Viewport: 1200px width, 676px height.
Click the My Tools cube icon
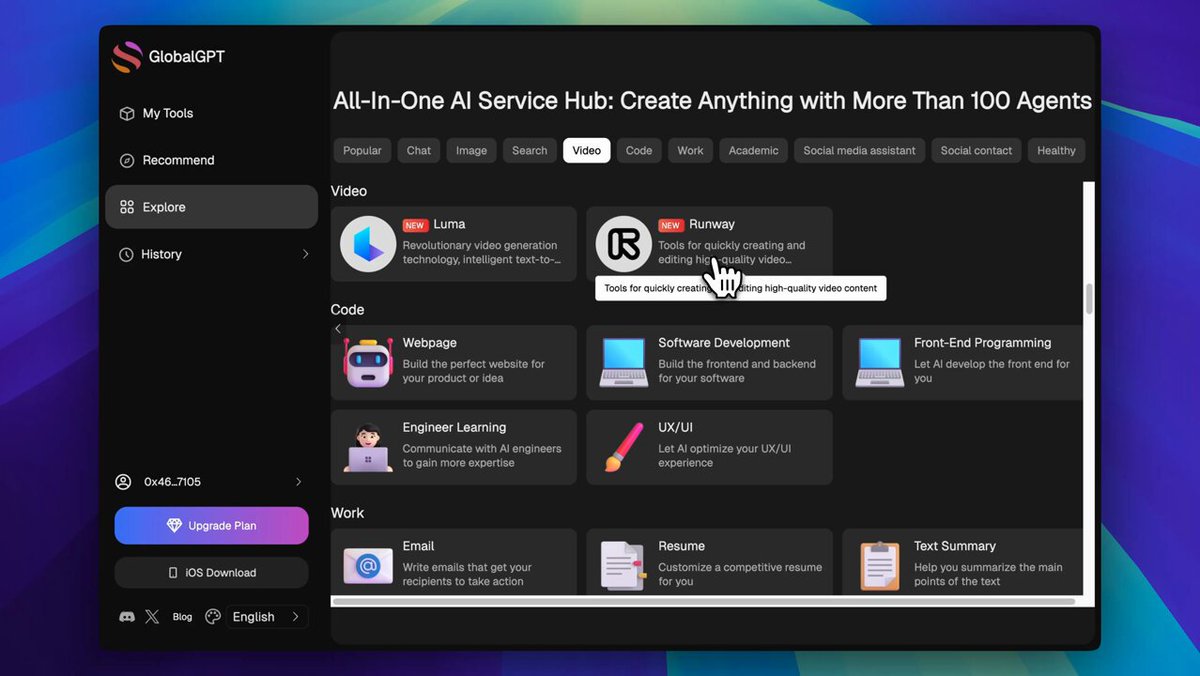pos(127,114)
